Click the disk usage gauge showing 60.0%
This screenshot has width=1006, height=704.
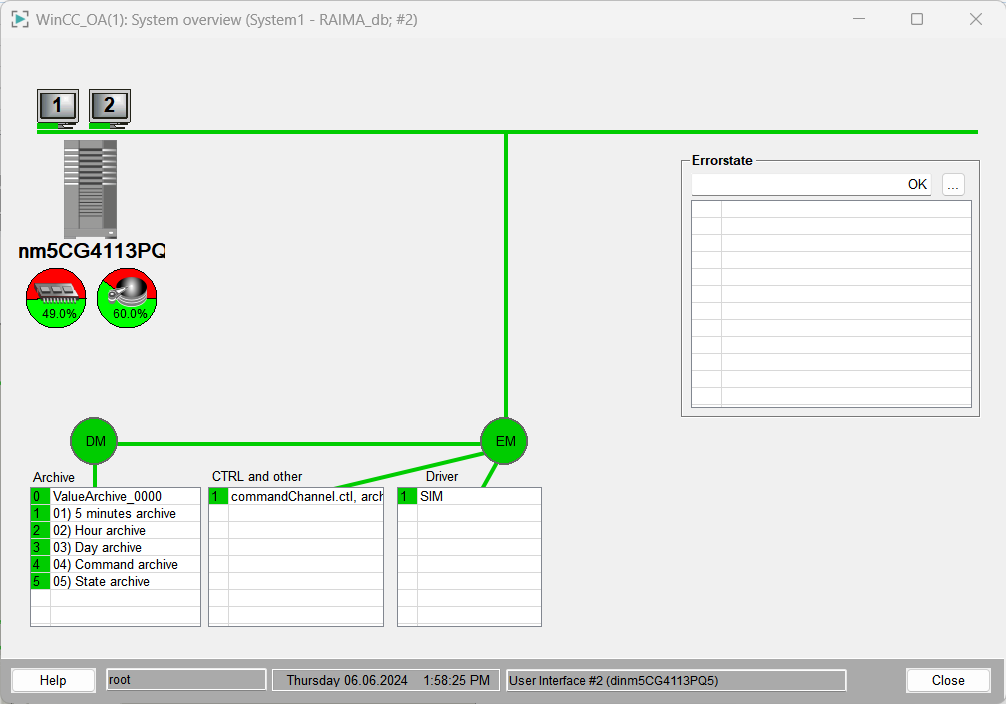127,298
